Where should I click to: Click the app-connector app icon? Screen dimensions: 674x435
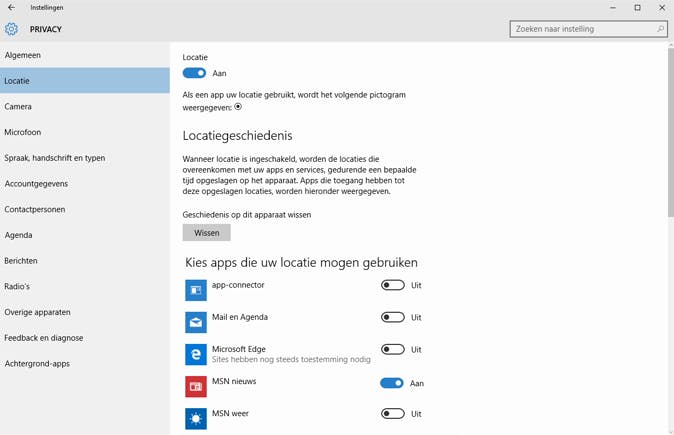[x=196, y=290]
